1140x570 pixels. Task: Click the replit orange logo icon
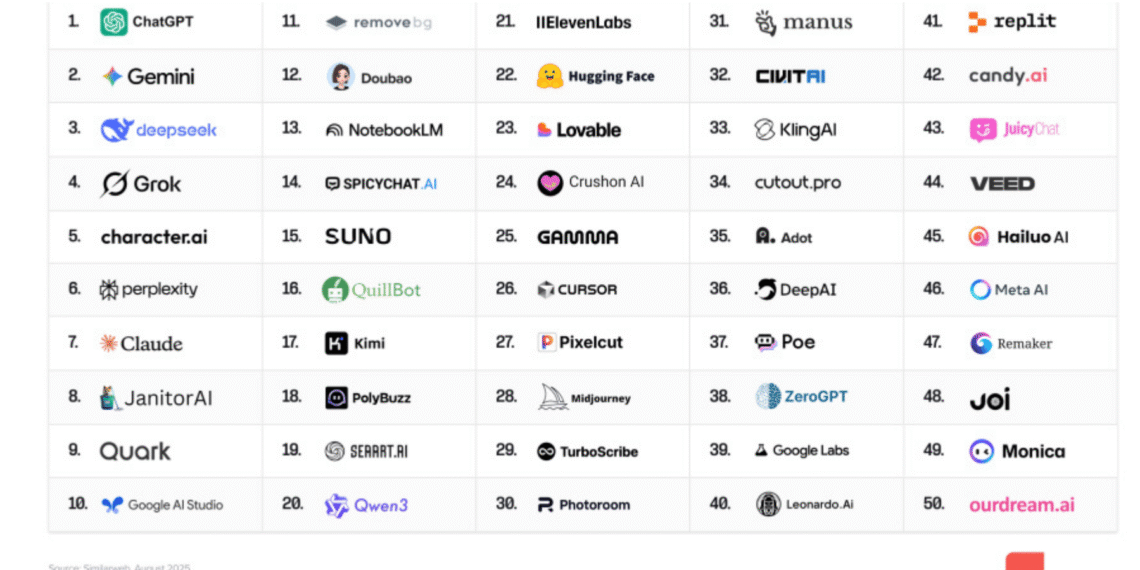(x=977, y=22)
